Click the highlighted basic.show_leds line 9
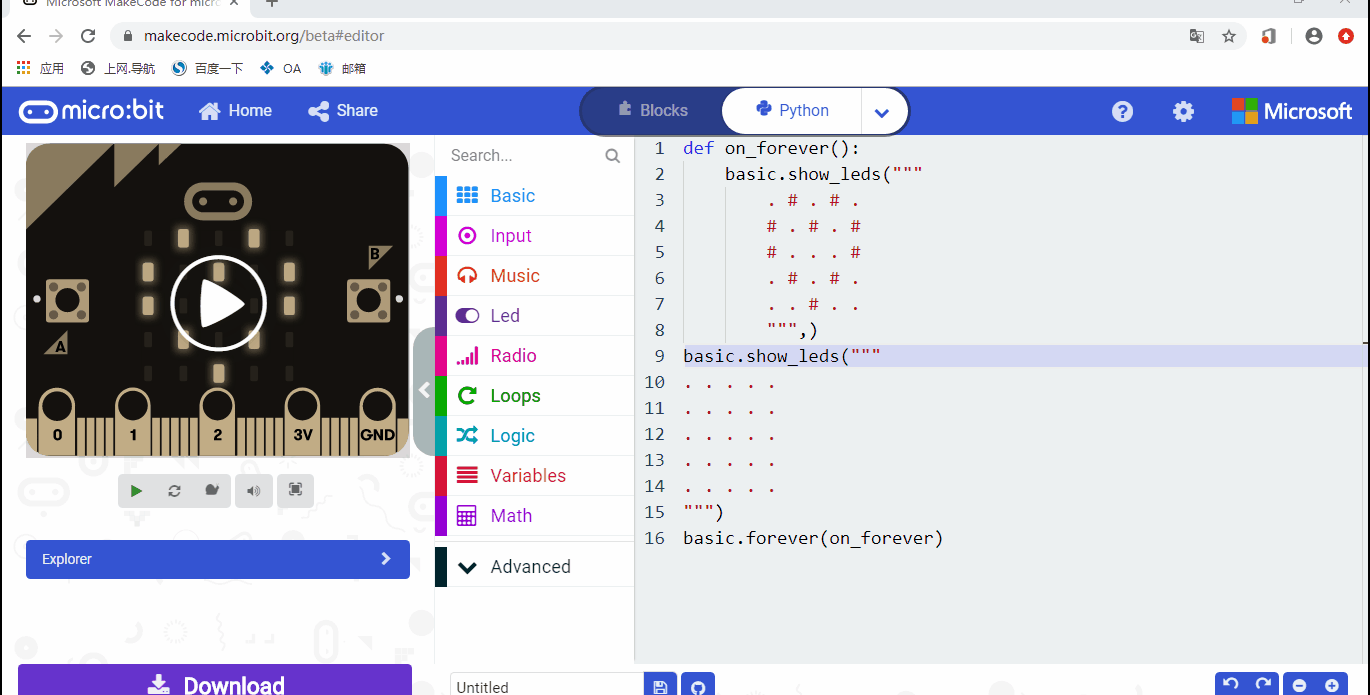Viewport: 1370px width, 695px height. 782,357
